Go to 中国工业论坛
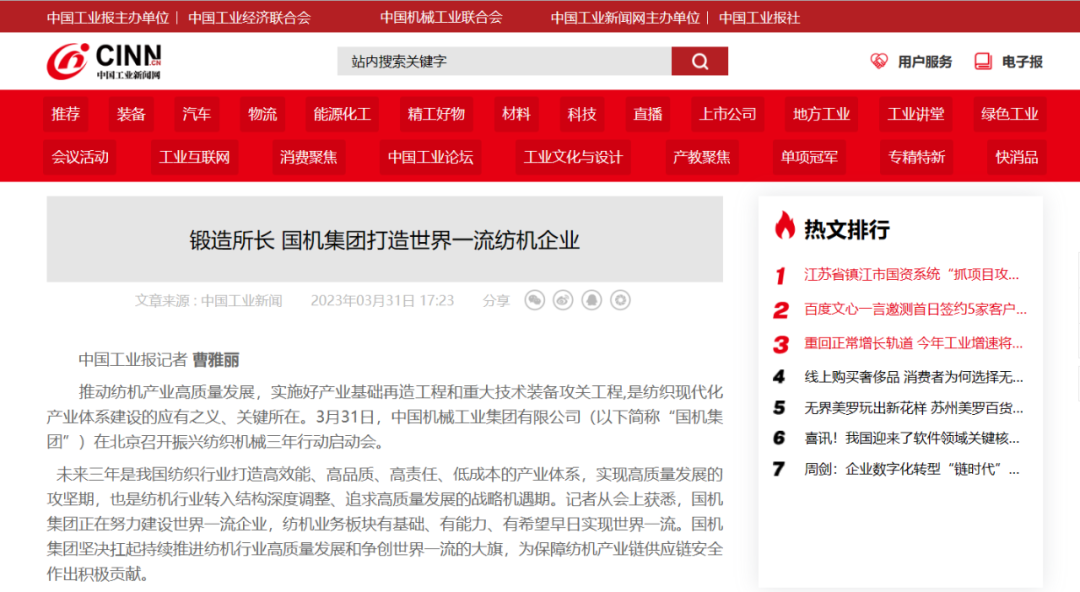 coord(430,157)
